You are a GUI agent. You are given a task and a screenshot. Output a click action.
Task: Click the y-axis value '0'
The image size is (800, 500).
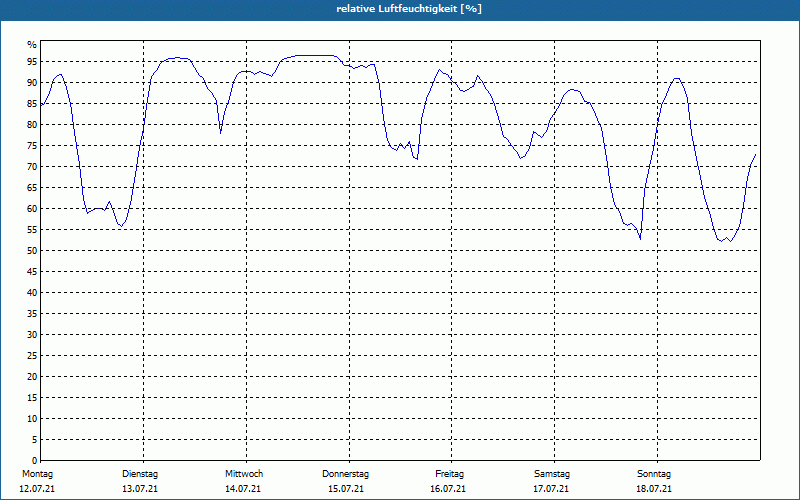(35, 461)
